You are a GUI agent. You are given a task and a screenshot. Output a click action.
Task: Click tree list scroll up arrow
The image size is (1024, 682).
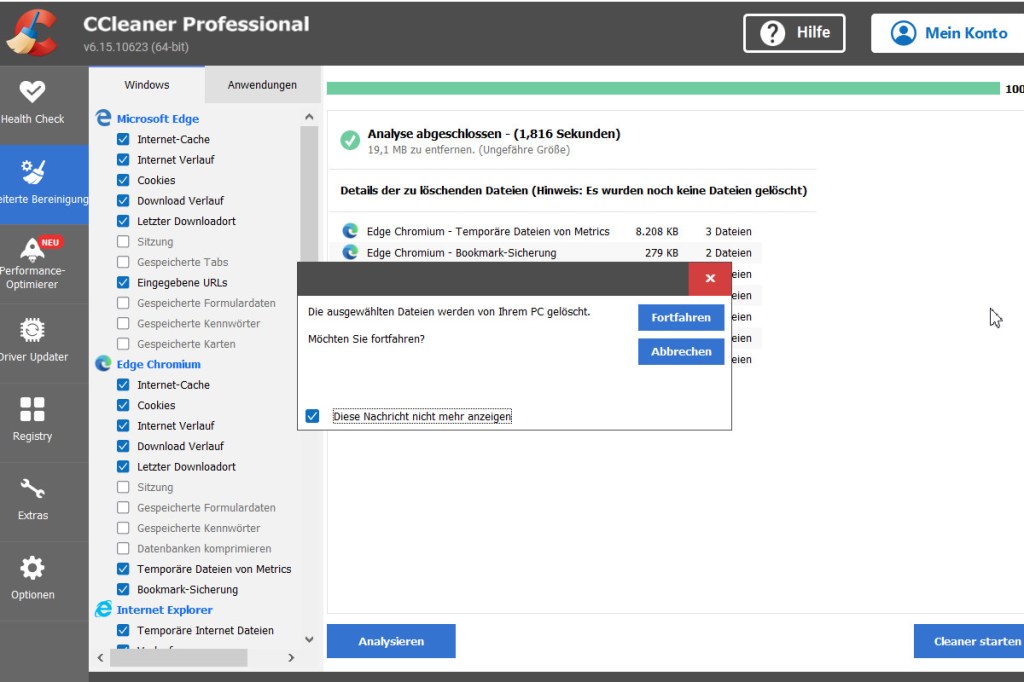[309, 117]
